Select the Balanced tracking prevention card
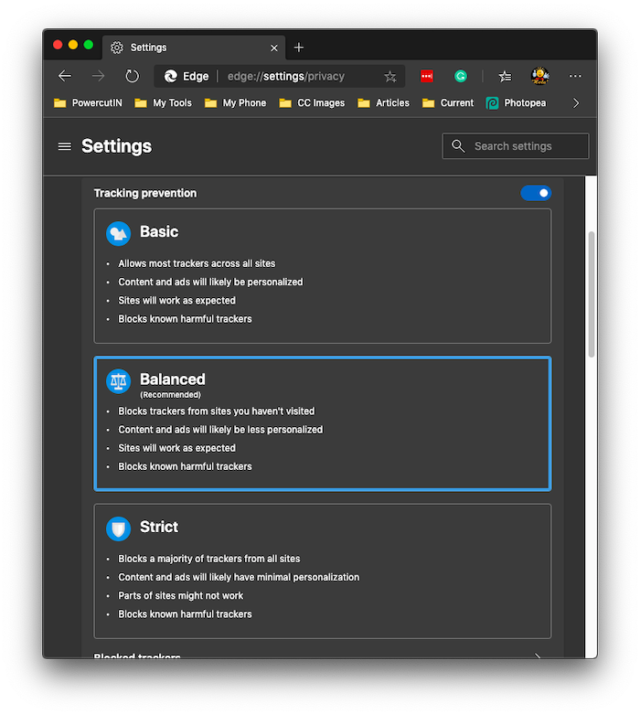 [x=322, y=423]
